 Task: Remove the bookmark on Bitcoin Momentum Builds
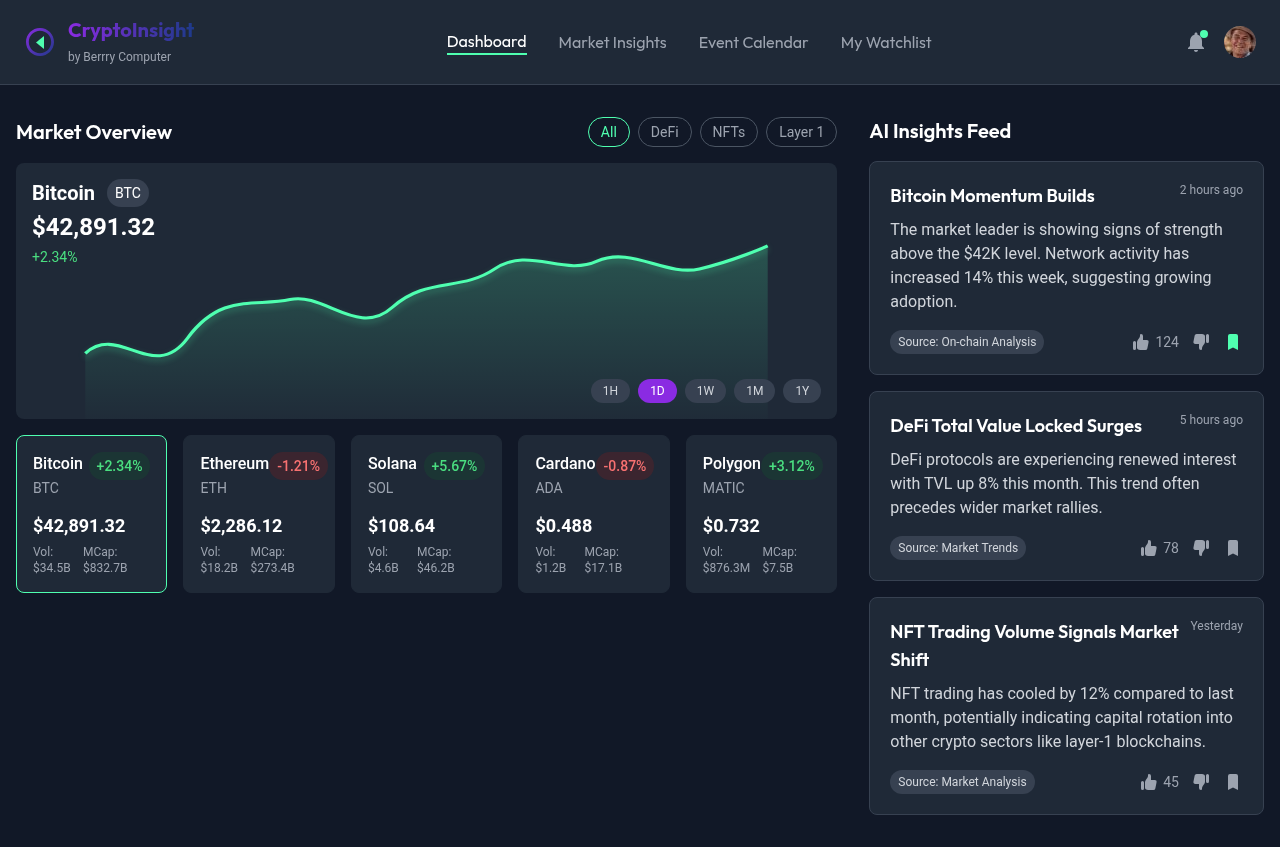coord(1232,341)
